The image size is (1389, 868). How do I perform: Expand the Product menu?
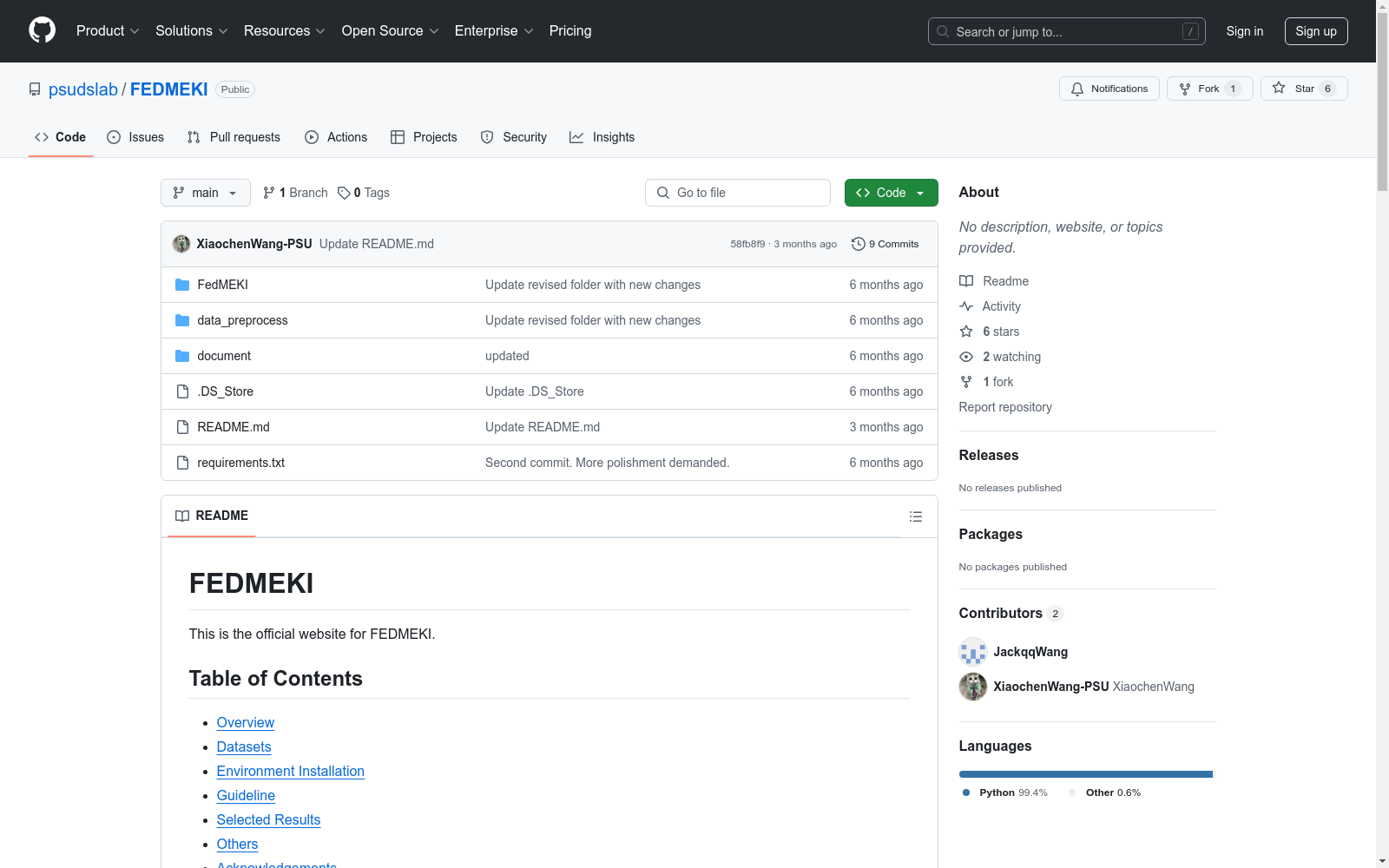point(108,30)
